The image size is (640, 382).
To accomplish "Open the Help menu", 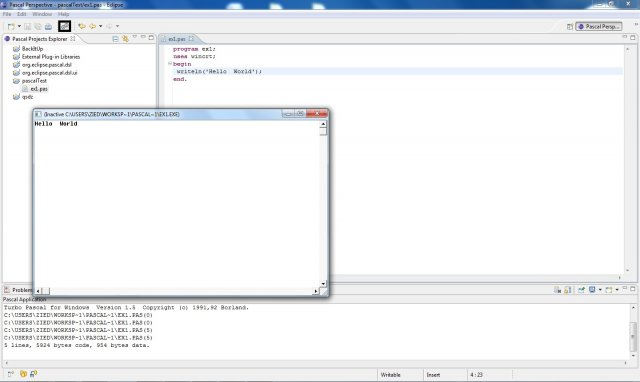I will tap(64, 14).
